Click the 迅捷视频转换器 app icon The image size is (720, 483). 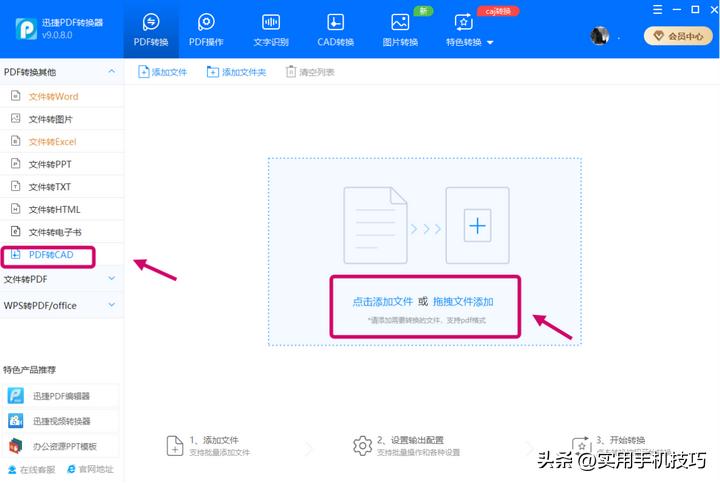pos(16,421)
